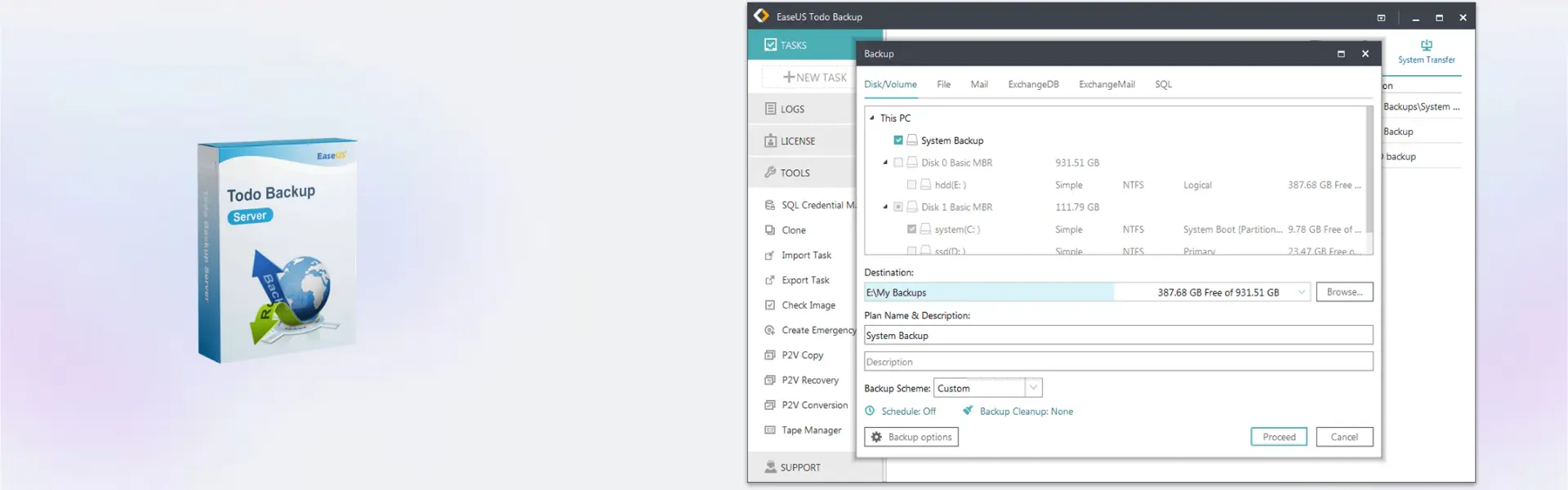Viewport: 1568px width, 490px height.
Task: Click the Tape Manager icon
Action: (x=769, y=430)
